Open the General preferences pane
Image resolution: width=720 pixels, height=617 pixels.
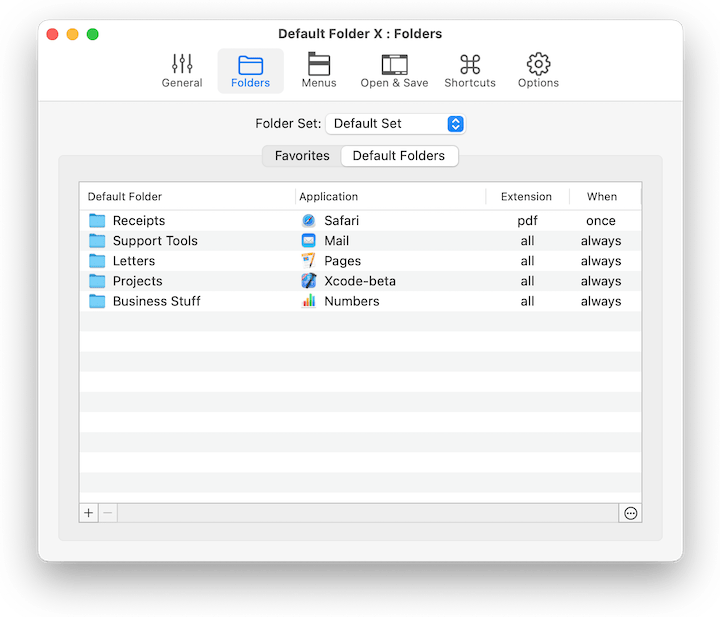point(182,71)
